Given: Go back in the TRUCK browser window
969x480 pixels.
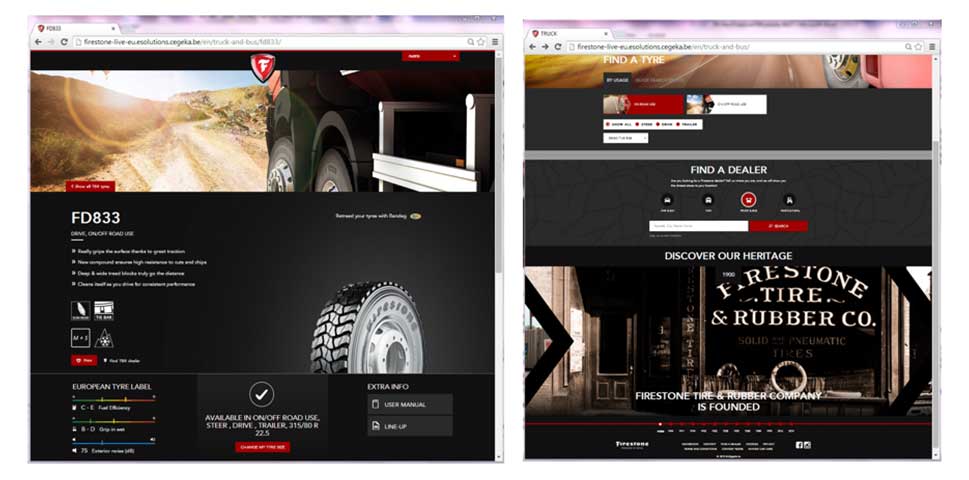Looking at the screenshot, I should [532, 47].
